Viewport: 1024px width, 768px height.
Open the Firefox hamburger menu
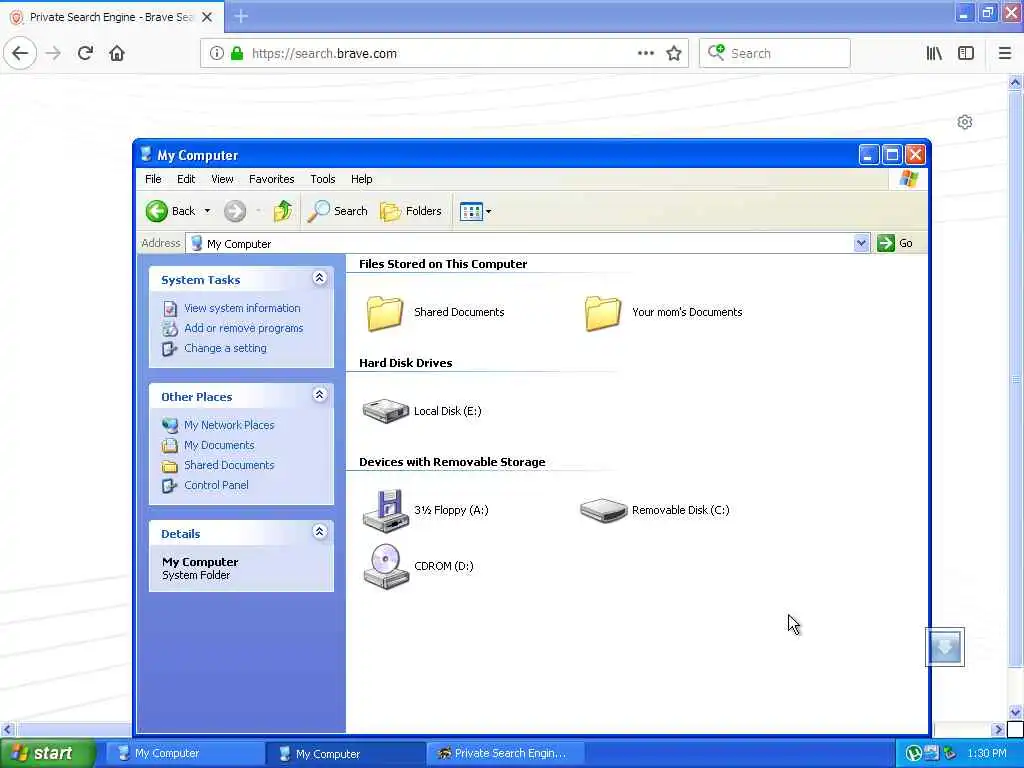(1004, 53)
